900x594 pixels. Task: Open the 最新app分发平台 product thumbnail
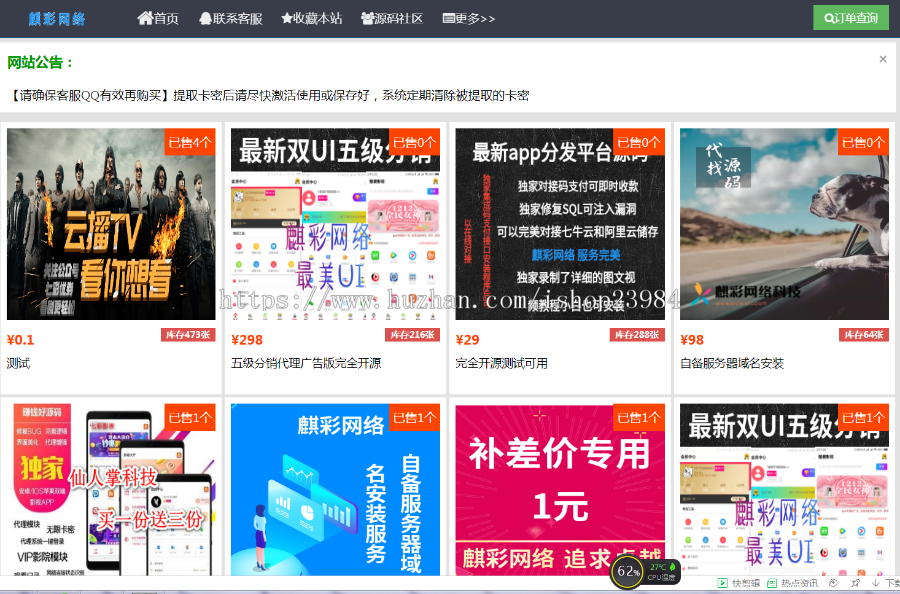560,224
